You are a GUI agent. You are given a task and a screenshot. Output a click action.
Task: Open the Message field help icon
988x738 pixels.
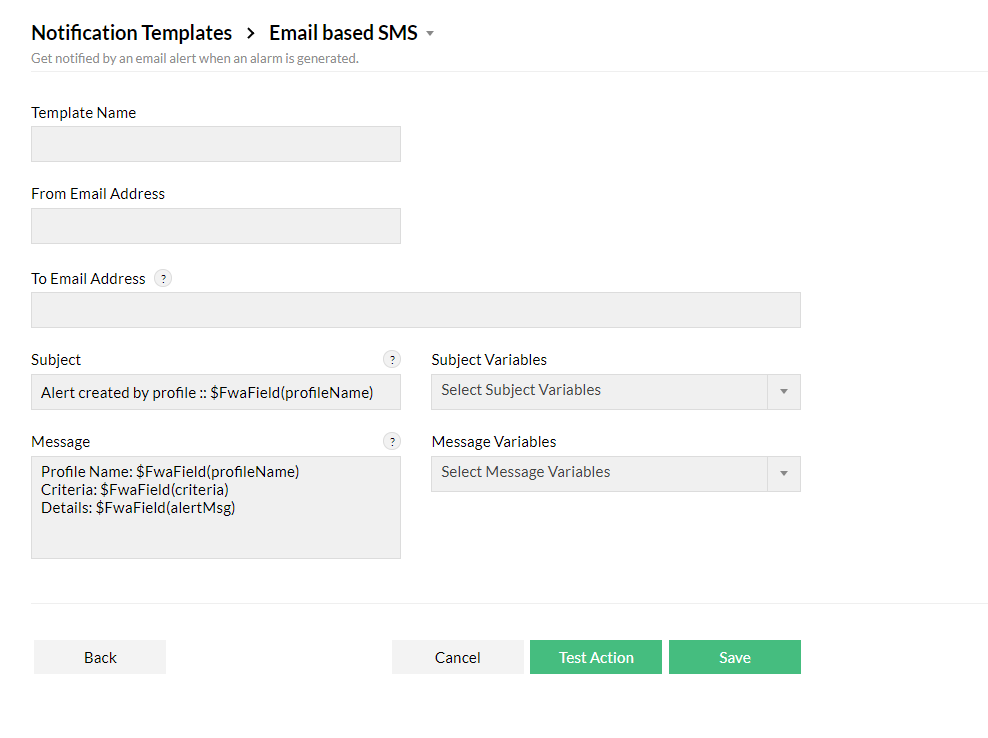[392, 441]
